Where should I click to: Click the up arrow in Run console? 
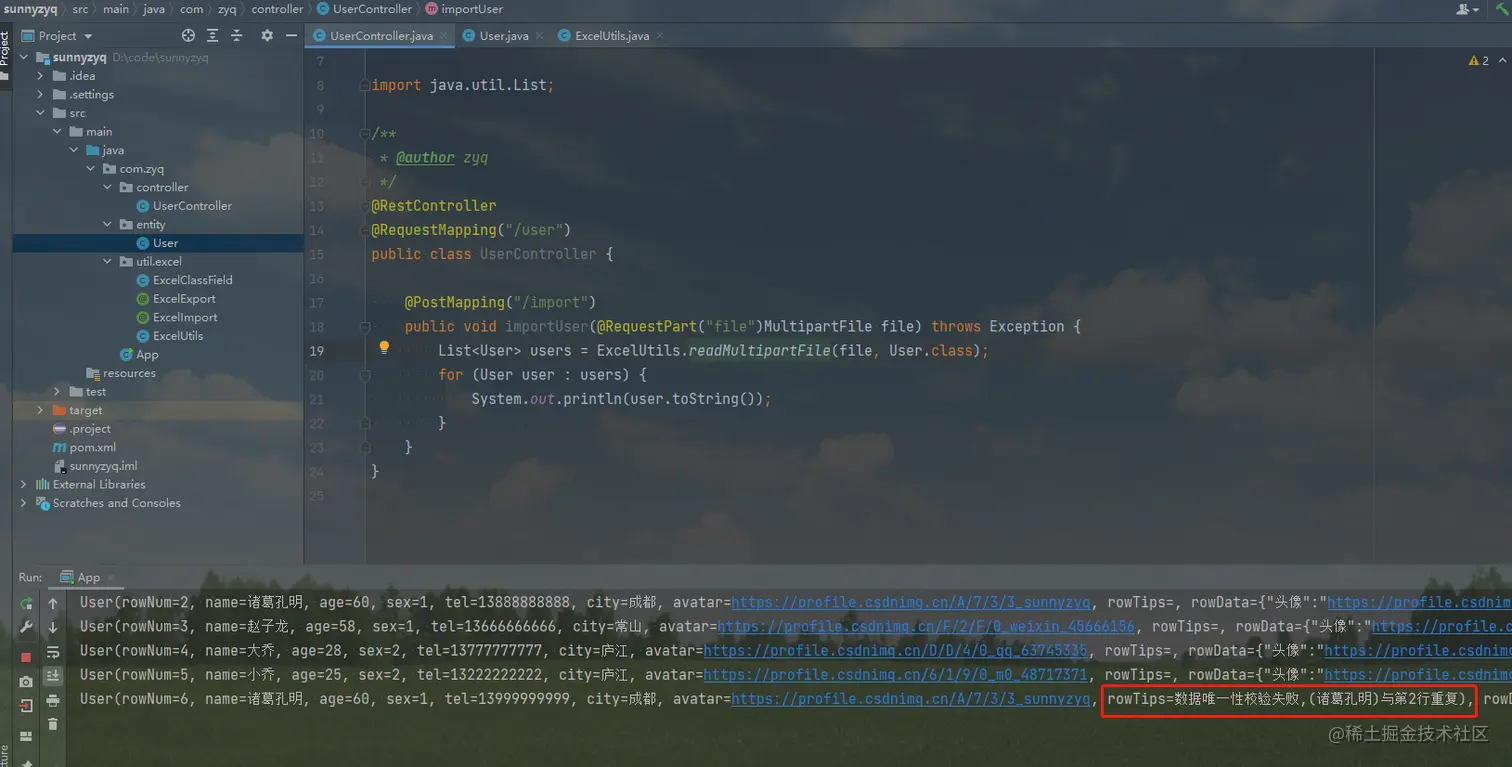(53, 603)
